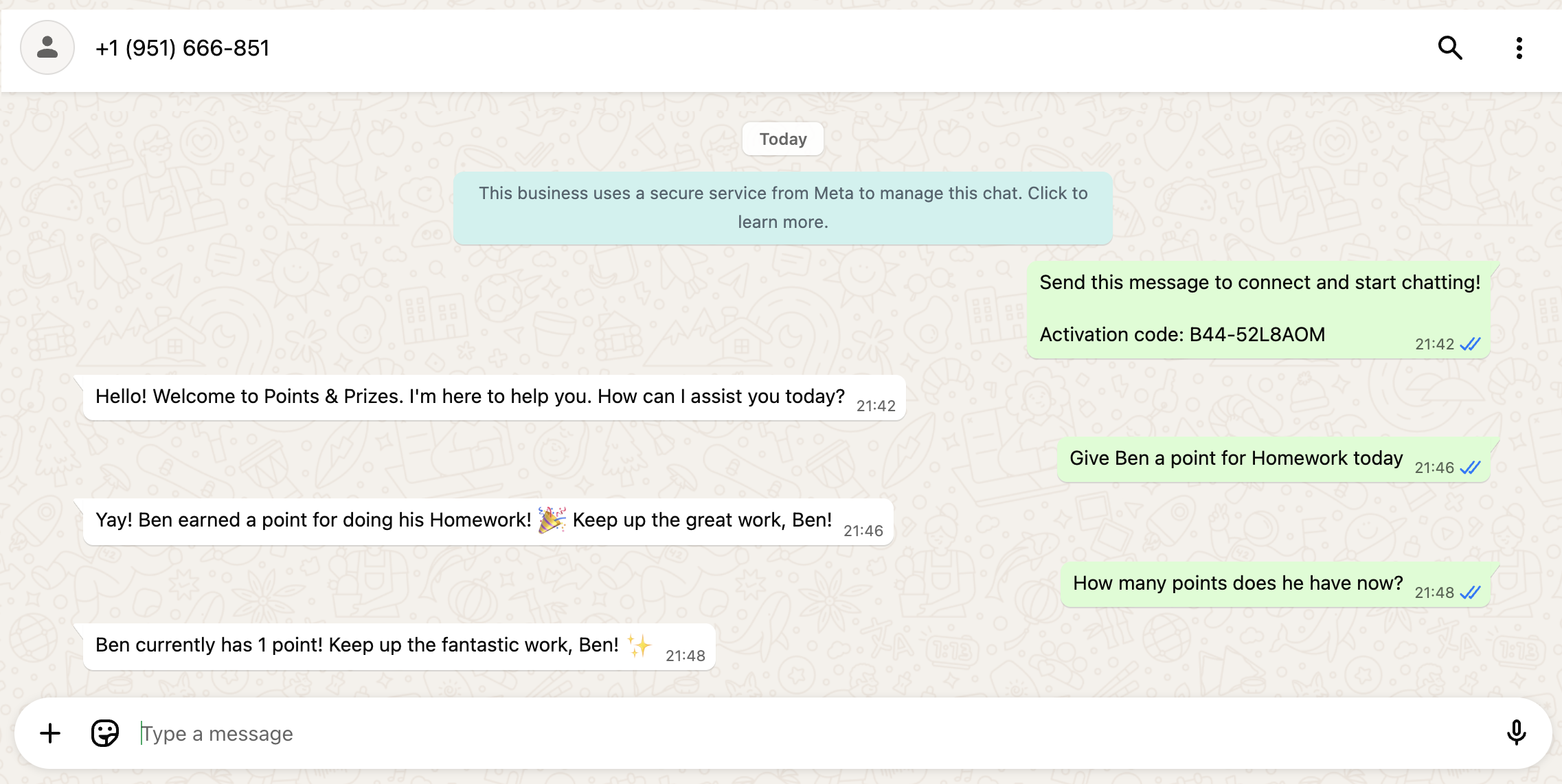The image size is (1562, 784).
Task: Click read ticks on 21:46 sent message
Action: [x=1470, y=468]
